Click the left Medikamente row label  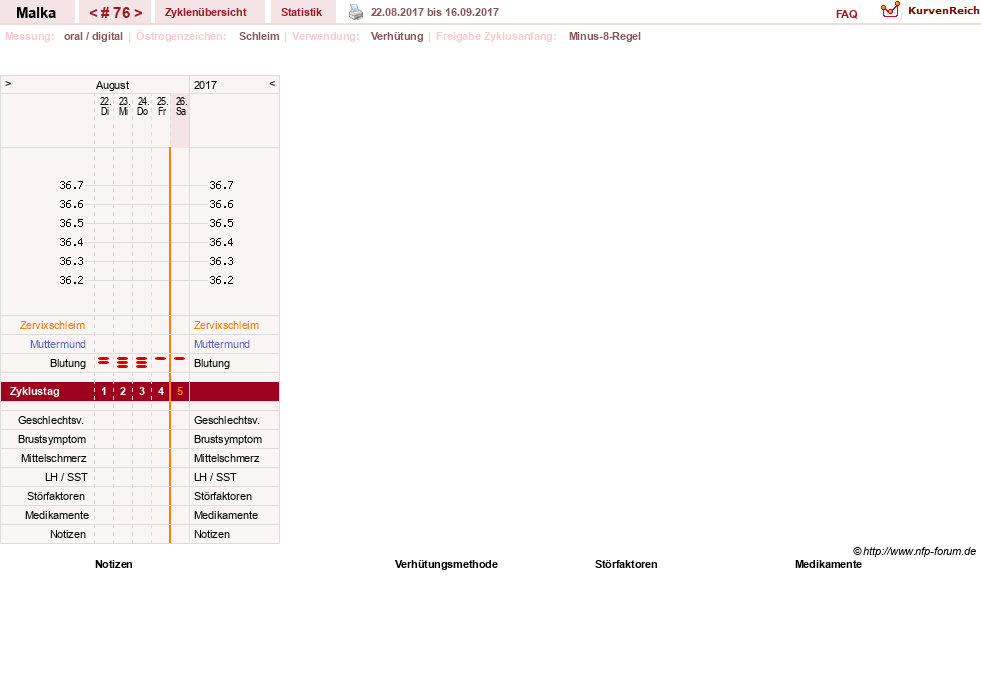57,515
